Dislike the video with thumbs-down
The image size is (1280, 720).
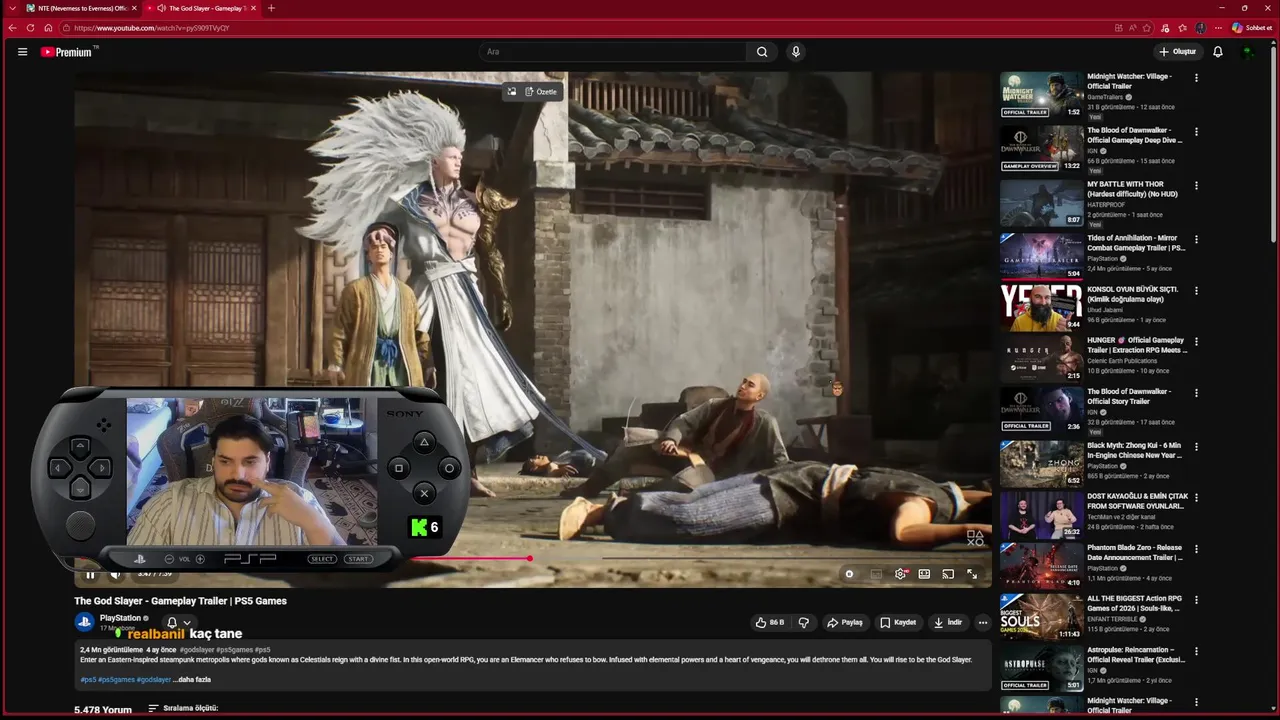pos(803,622)
